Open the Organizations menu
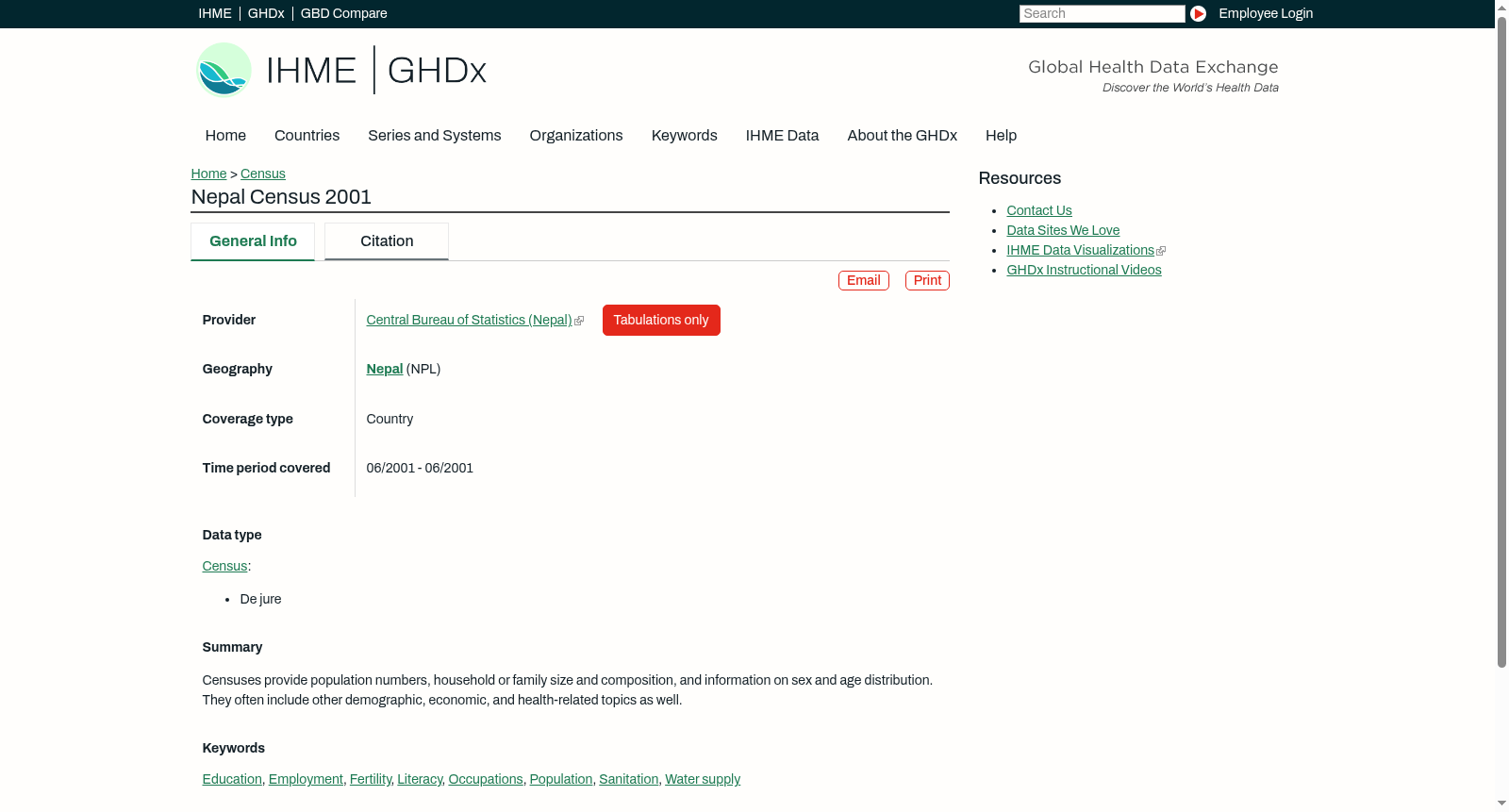The image size is (1509, 812). click(x=576, y=135)
